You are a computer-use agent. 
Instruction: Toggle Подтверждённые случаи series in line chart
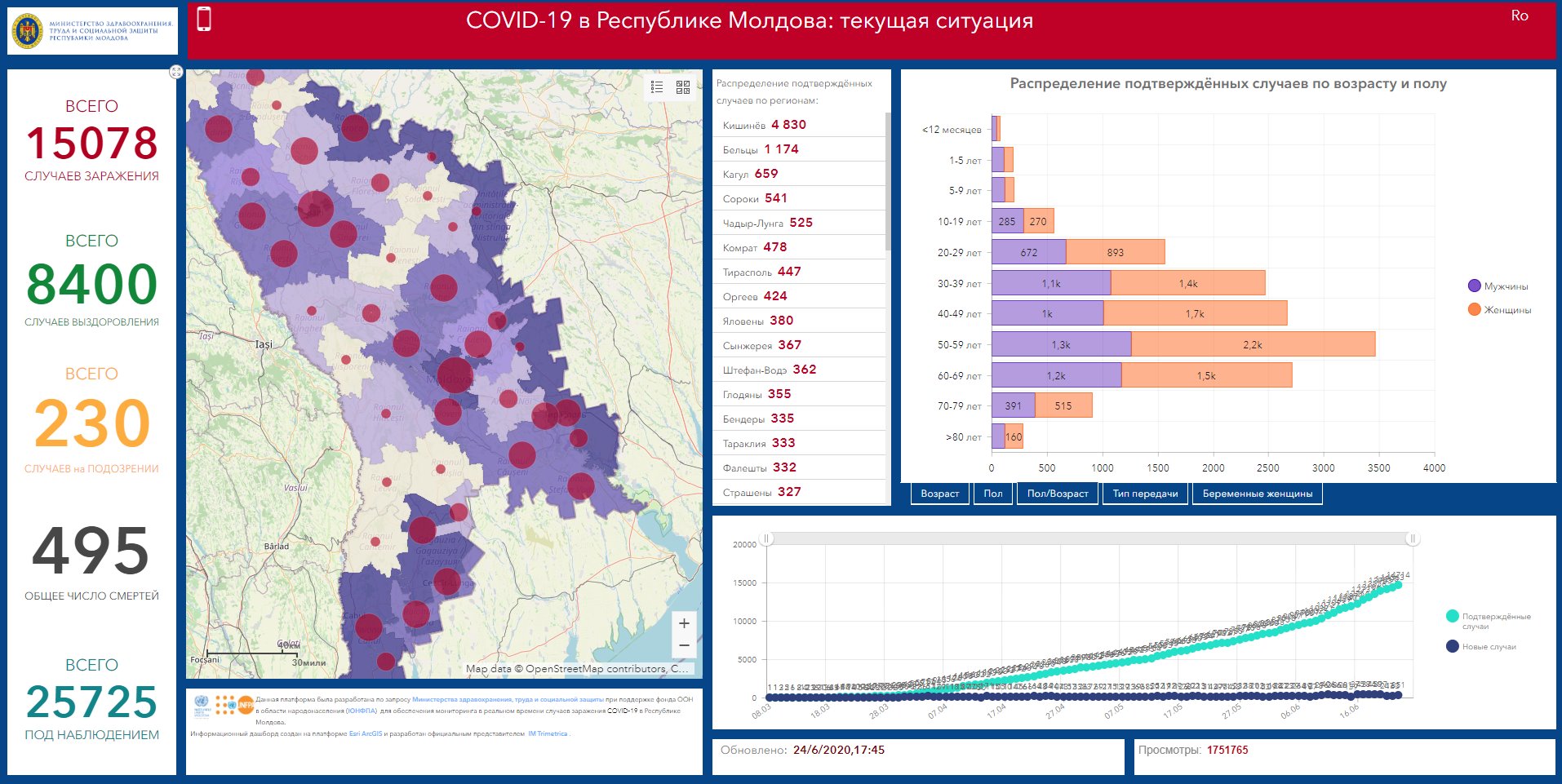1489,621
